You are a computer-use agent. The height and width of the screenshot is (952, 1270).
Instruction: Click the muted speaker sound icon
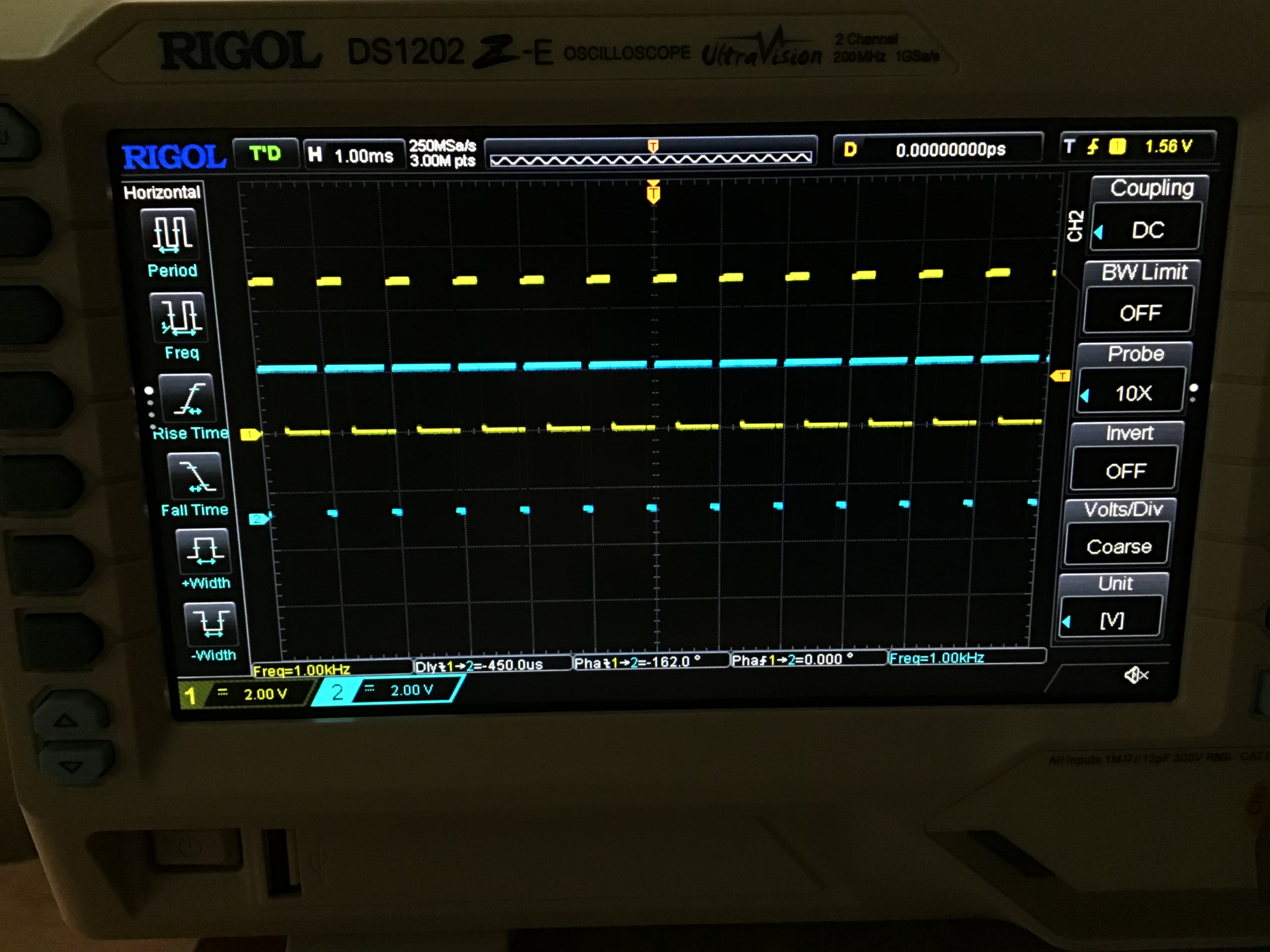(1135, 675)
